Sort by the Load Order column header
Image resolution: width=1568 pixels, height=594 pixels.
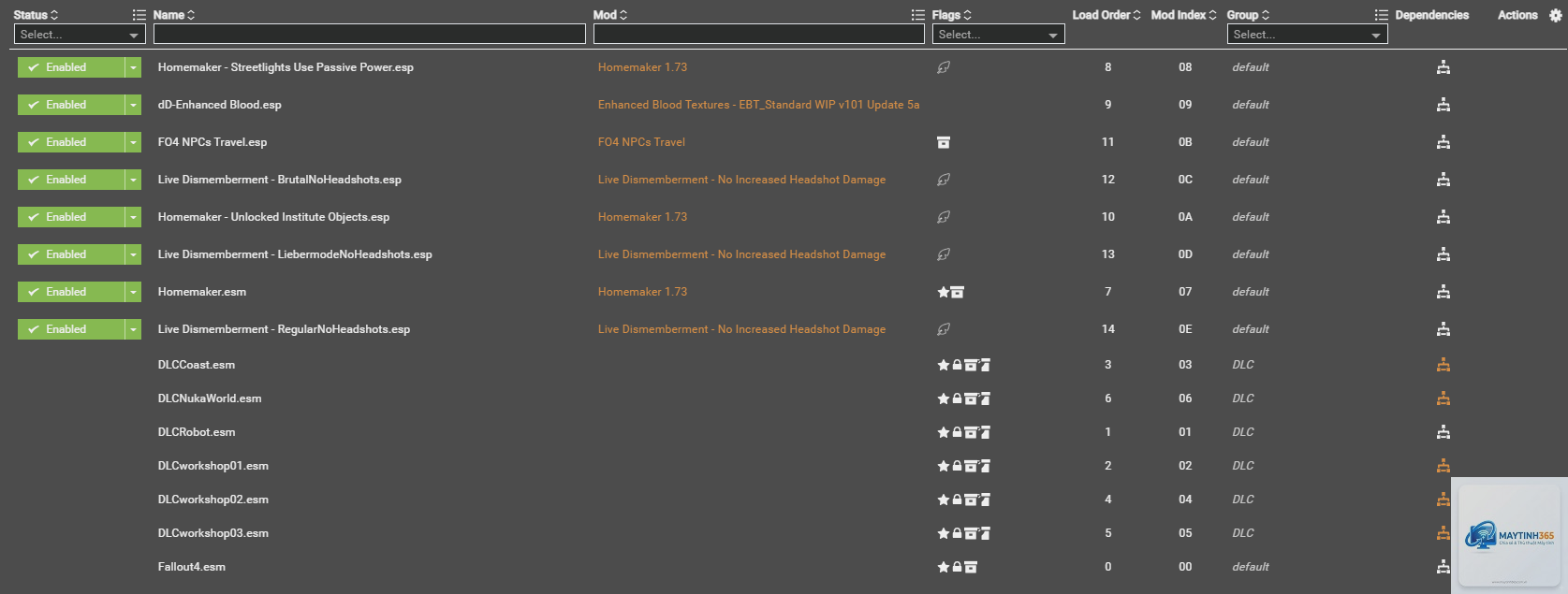click(x=1106, y=15)
